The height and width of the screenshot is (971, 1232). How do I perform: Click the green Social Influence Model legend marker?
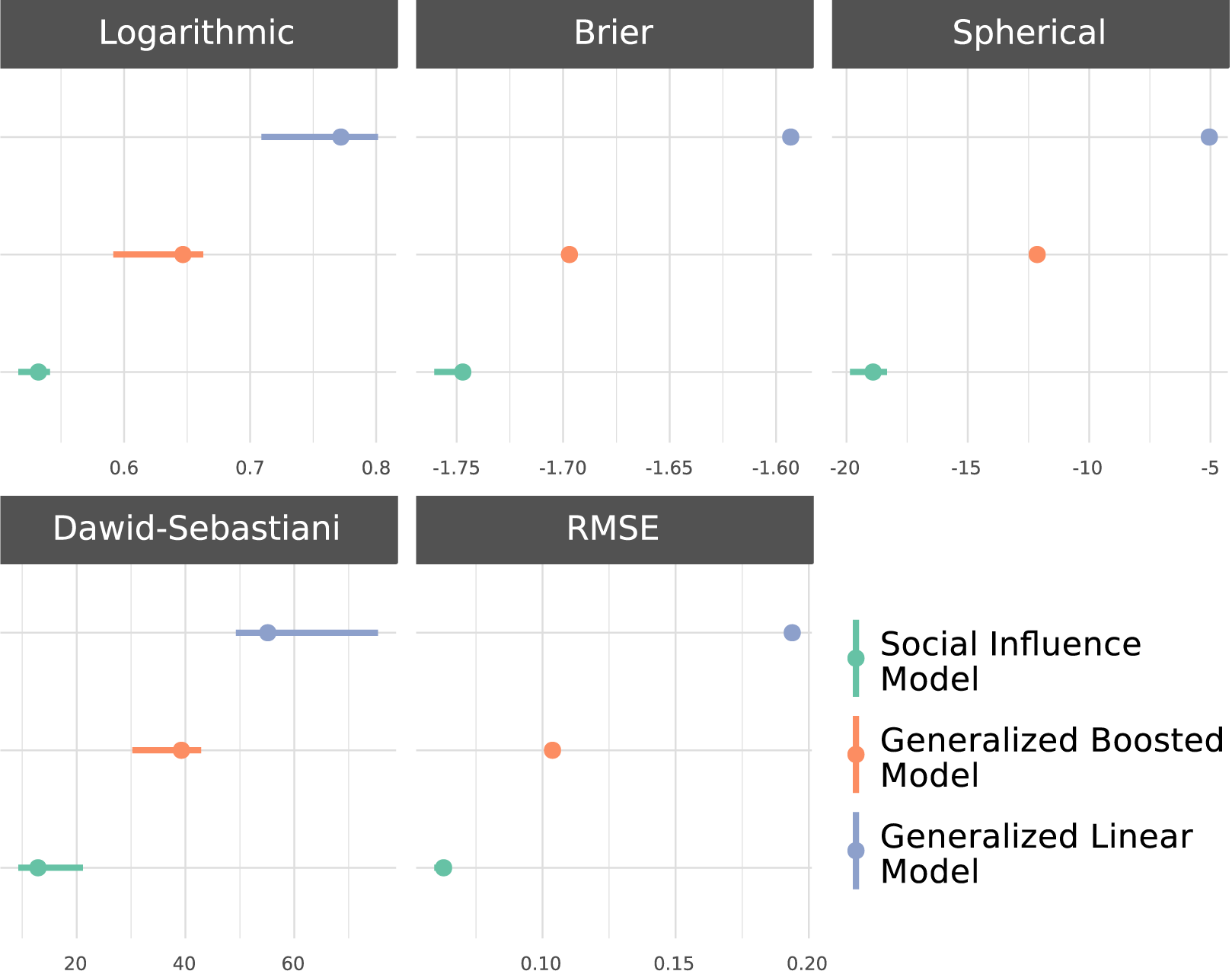click(856, 659)
